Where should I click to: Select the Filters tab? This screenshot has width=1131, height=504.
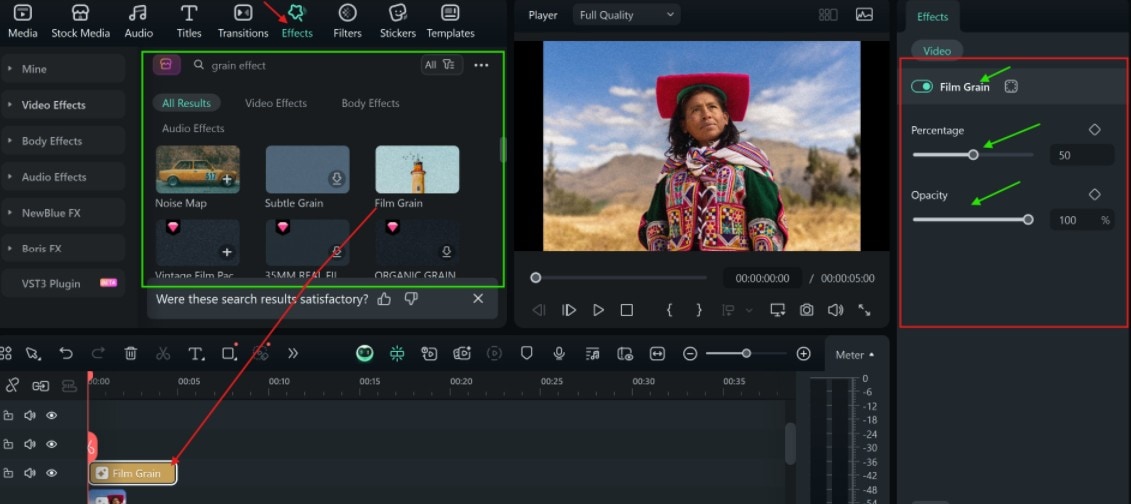tap(348, 22)
